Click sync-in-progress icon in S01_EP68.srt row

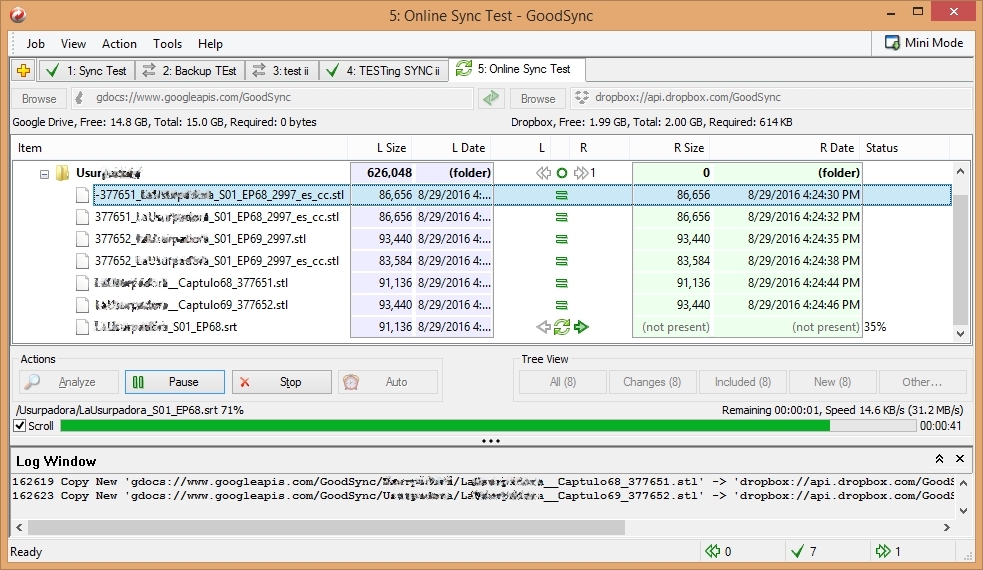click(562, 327)
